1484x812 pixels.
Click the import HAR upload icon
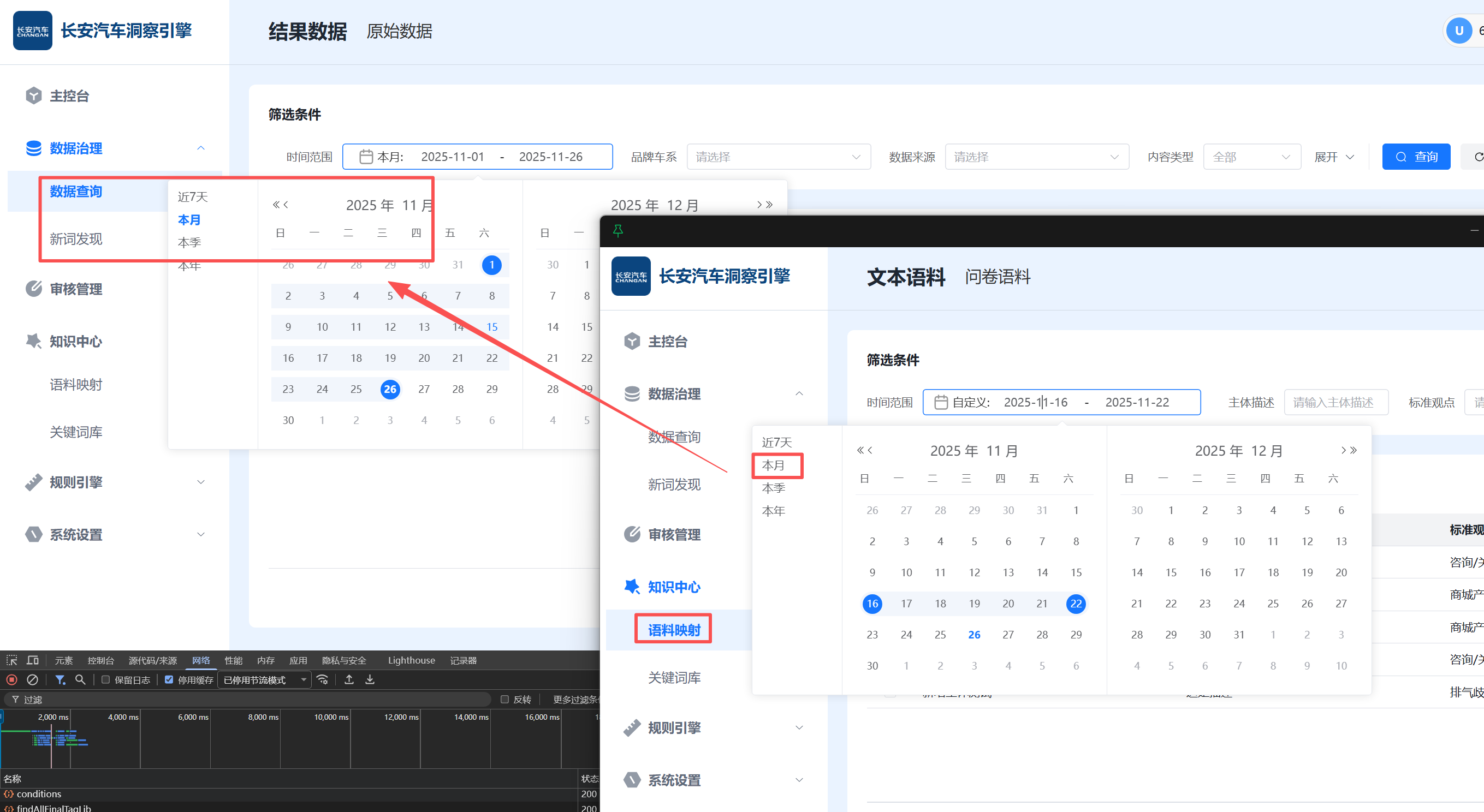(x=349, y=679)
